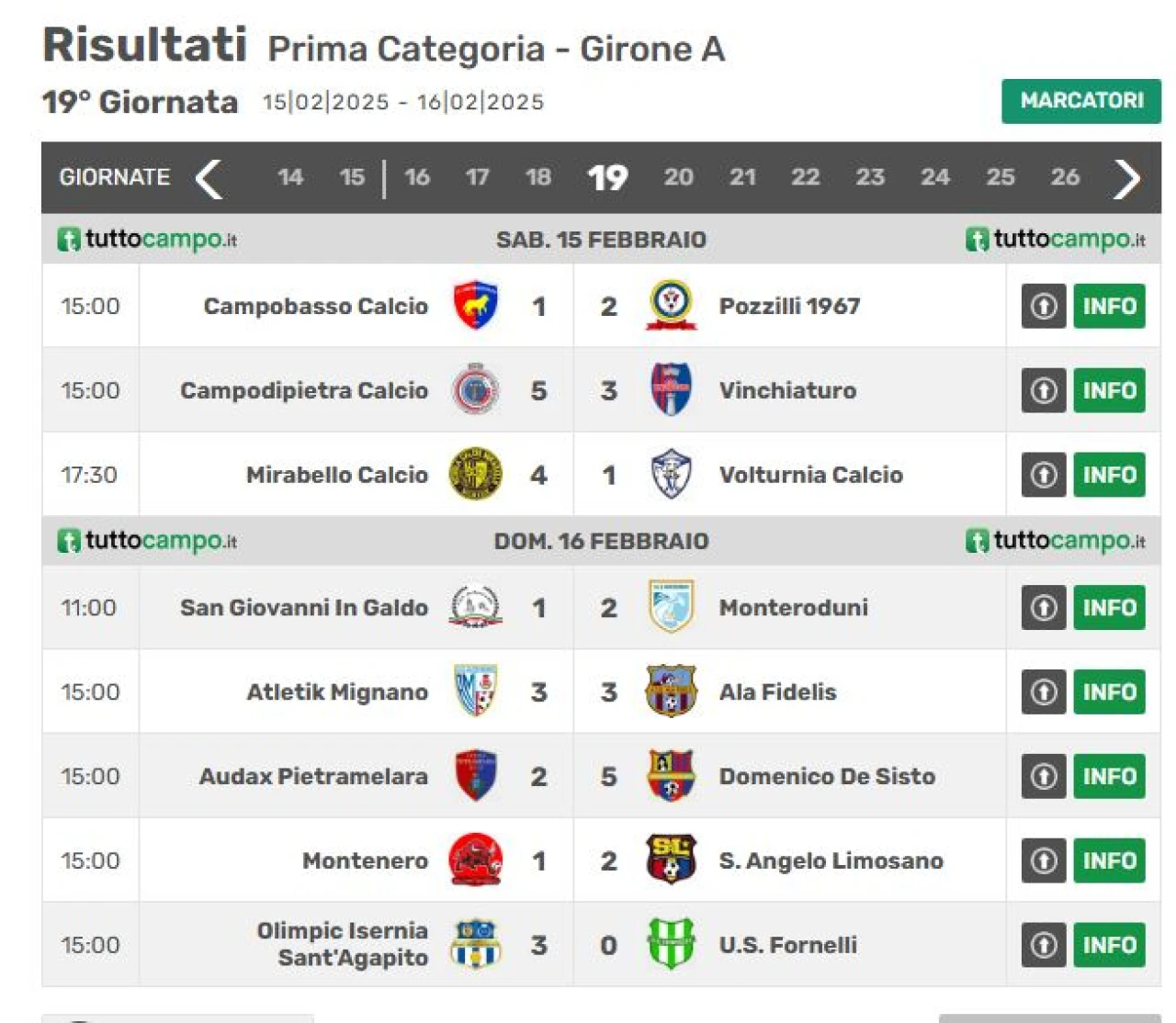Viewport: 1176px width, 1023px height.
Task: Open INFO for Olimpic Isernia vs Fornelli
Action: [x=1109, y=945]
